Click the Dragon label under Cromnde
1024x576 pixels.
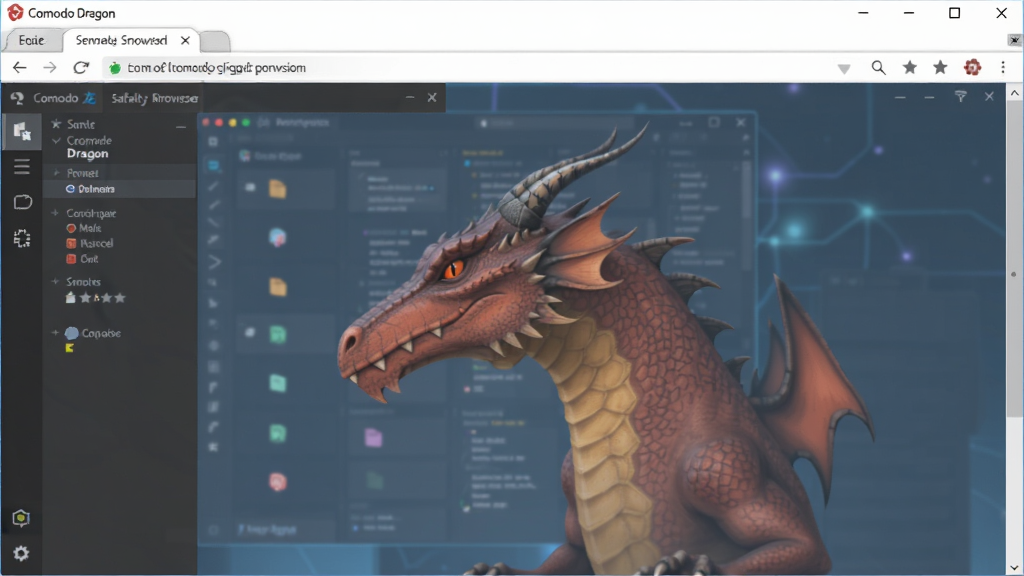coord(88,154)
